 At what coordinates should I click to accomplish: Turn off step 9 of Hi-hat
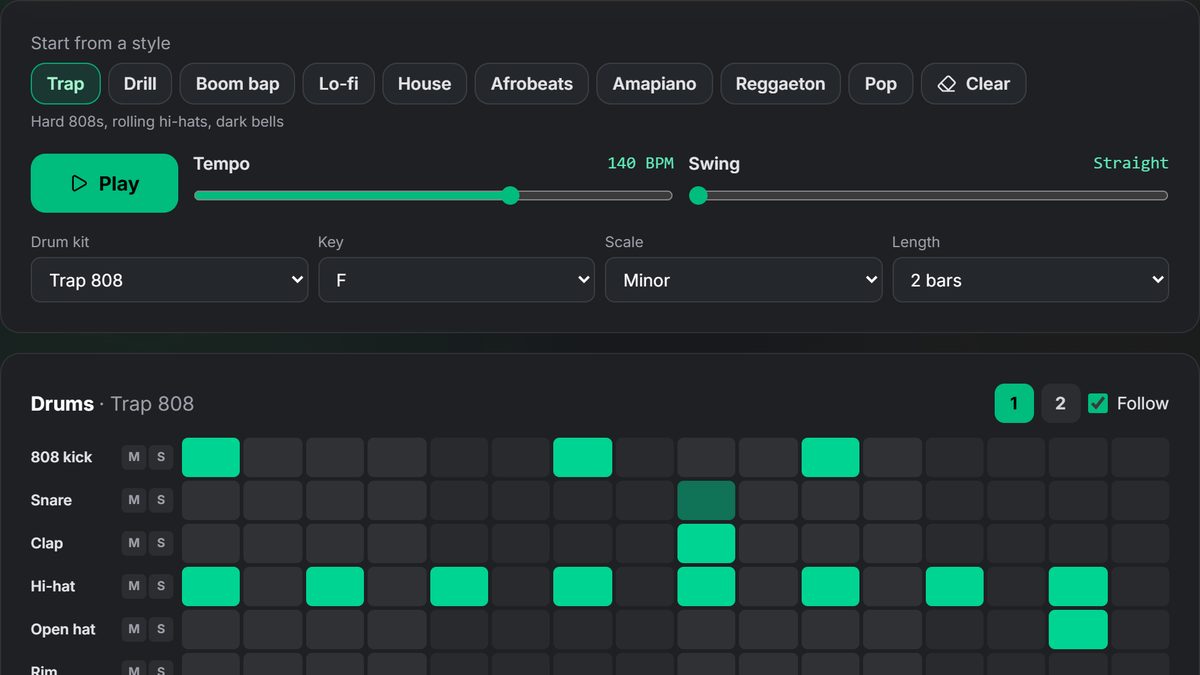pos(706,586)
